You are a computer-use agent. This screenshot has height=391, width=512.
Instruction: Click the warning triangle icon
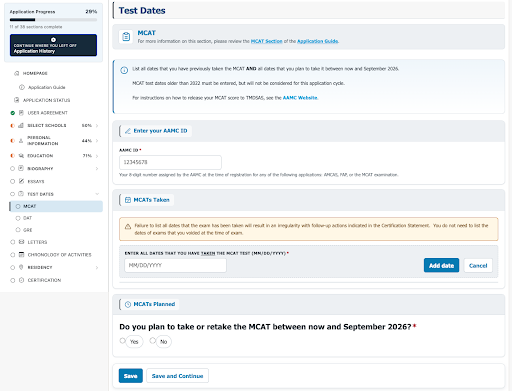tap(128, 227)
